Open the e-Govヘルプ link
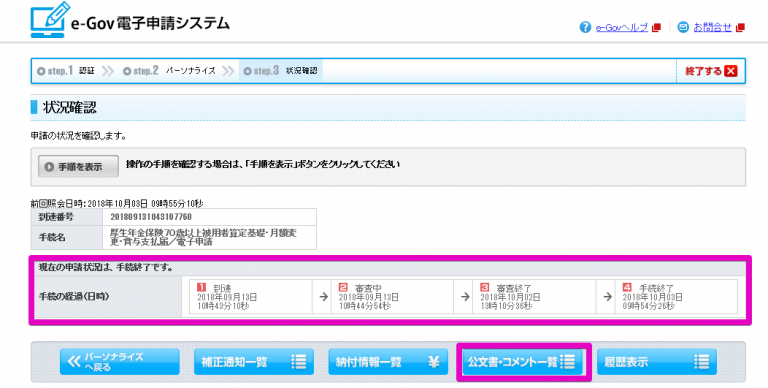The image size is (768, 388). 622,28
